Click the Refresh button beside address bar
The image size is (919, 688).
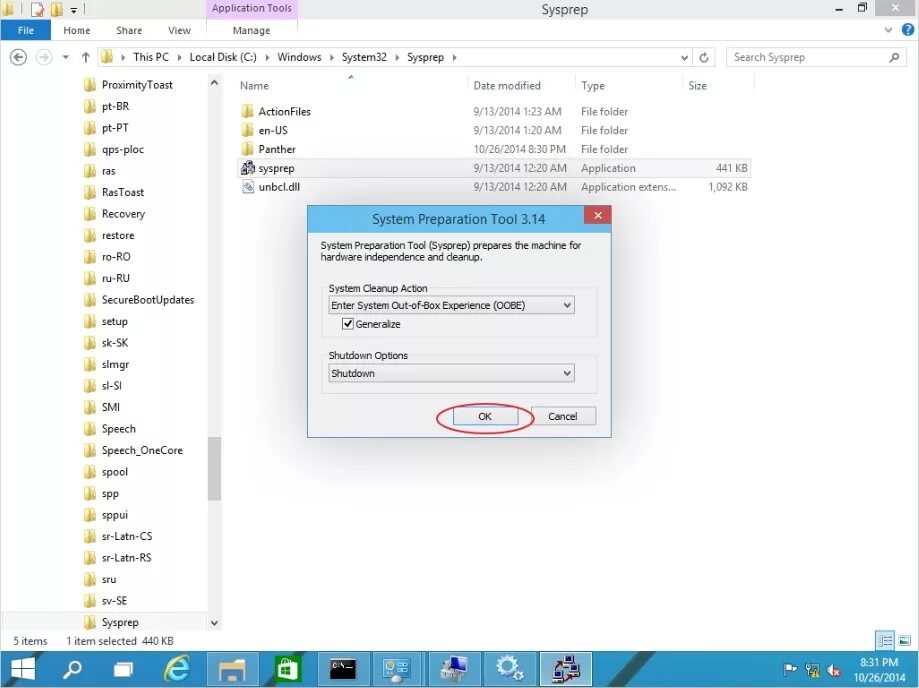coord(704,57)
